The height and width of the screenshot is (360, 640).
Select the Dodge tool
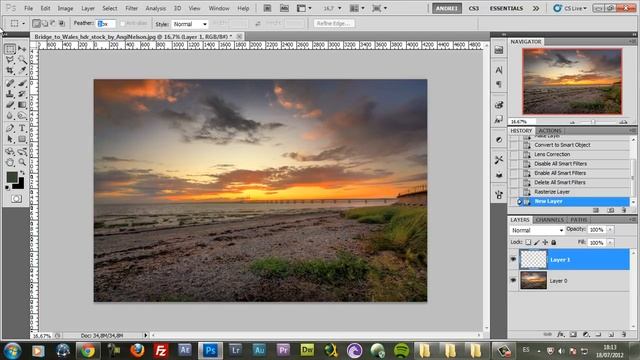pos(22,116)
